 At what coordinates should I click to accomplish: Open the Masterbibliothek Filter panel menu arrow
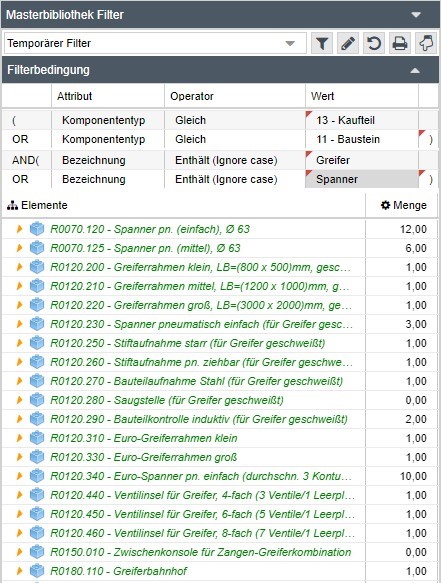point(416,15)
